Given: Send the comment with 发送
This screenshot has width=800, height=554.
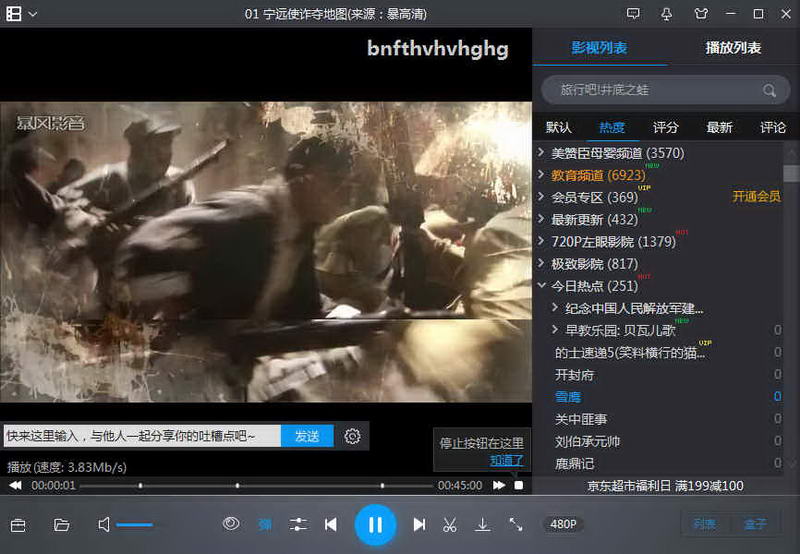Looking at the screenshot, I should click(307, 436).
